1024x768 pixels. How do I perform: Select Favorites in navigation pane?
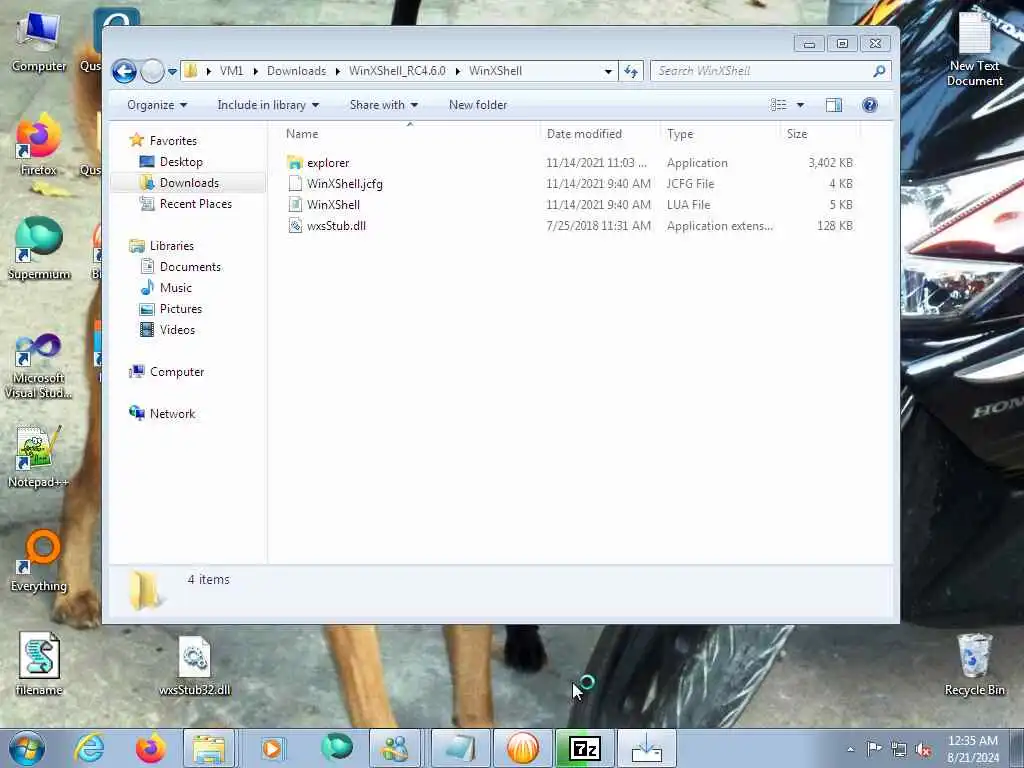pyautogui.click(x=172, y=140)
